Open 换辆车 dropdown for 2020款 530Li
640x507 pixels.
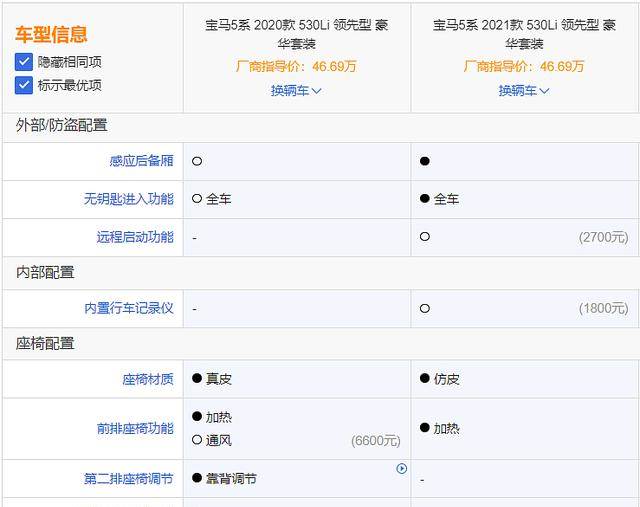pyautogui.click(x=296, y=91)
